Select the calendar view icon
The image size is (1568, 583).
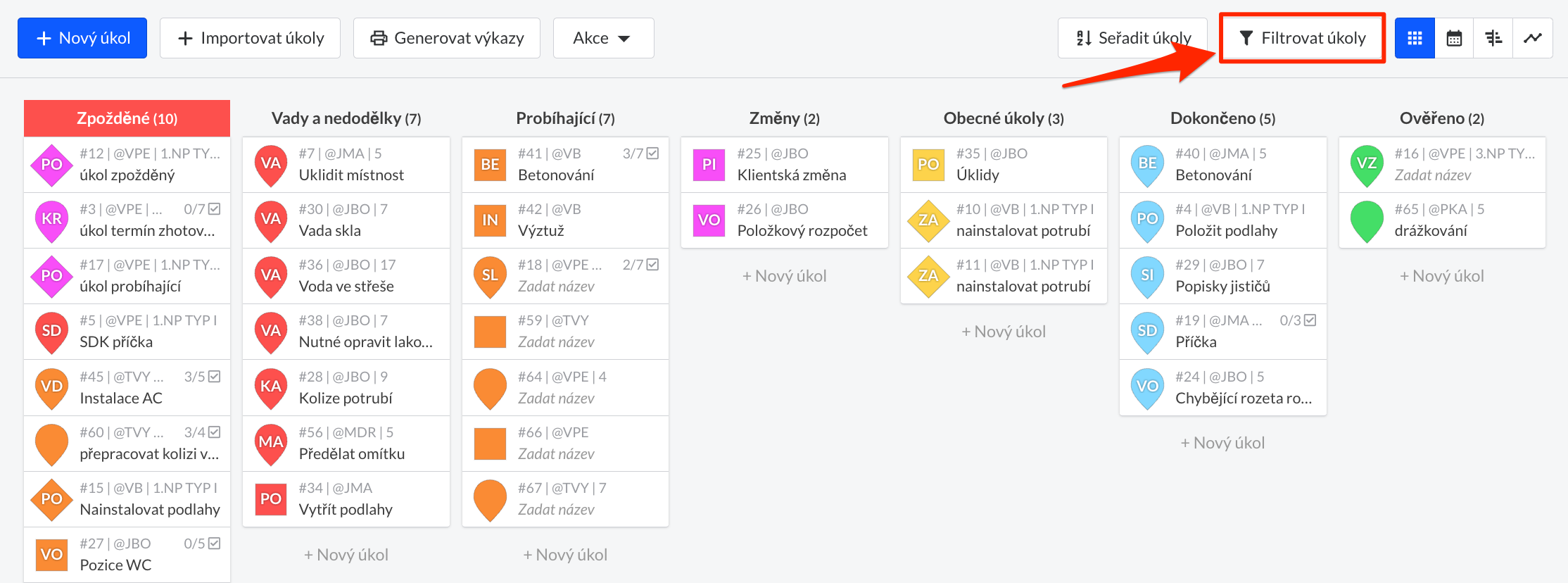pos(1454,38)
